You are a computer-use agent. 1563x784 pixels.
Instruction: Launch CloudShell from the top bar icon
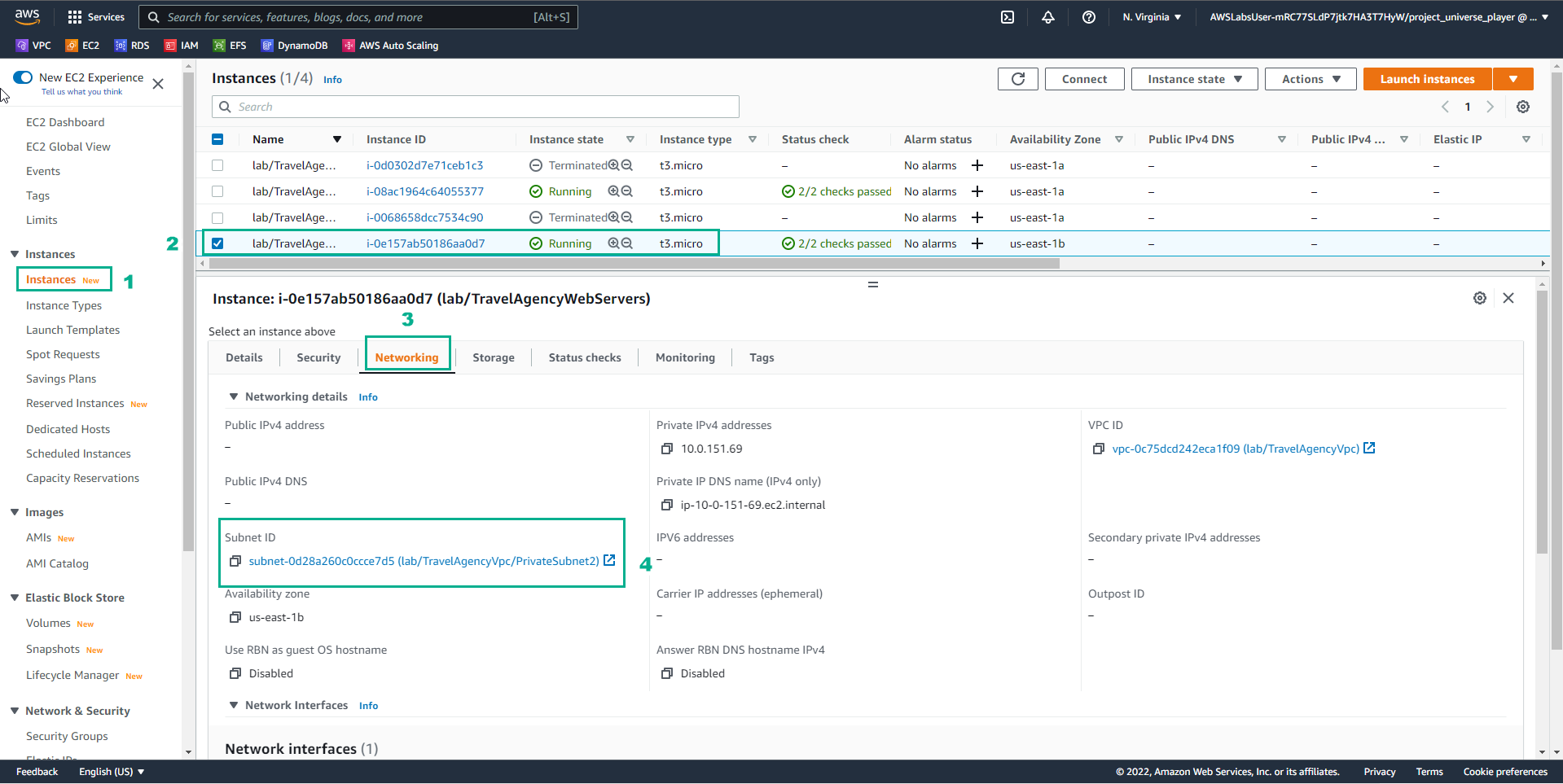(1008, 17)
